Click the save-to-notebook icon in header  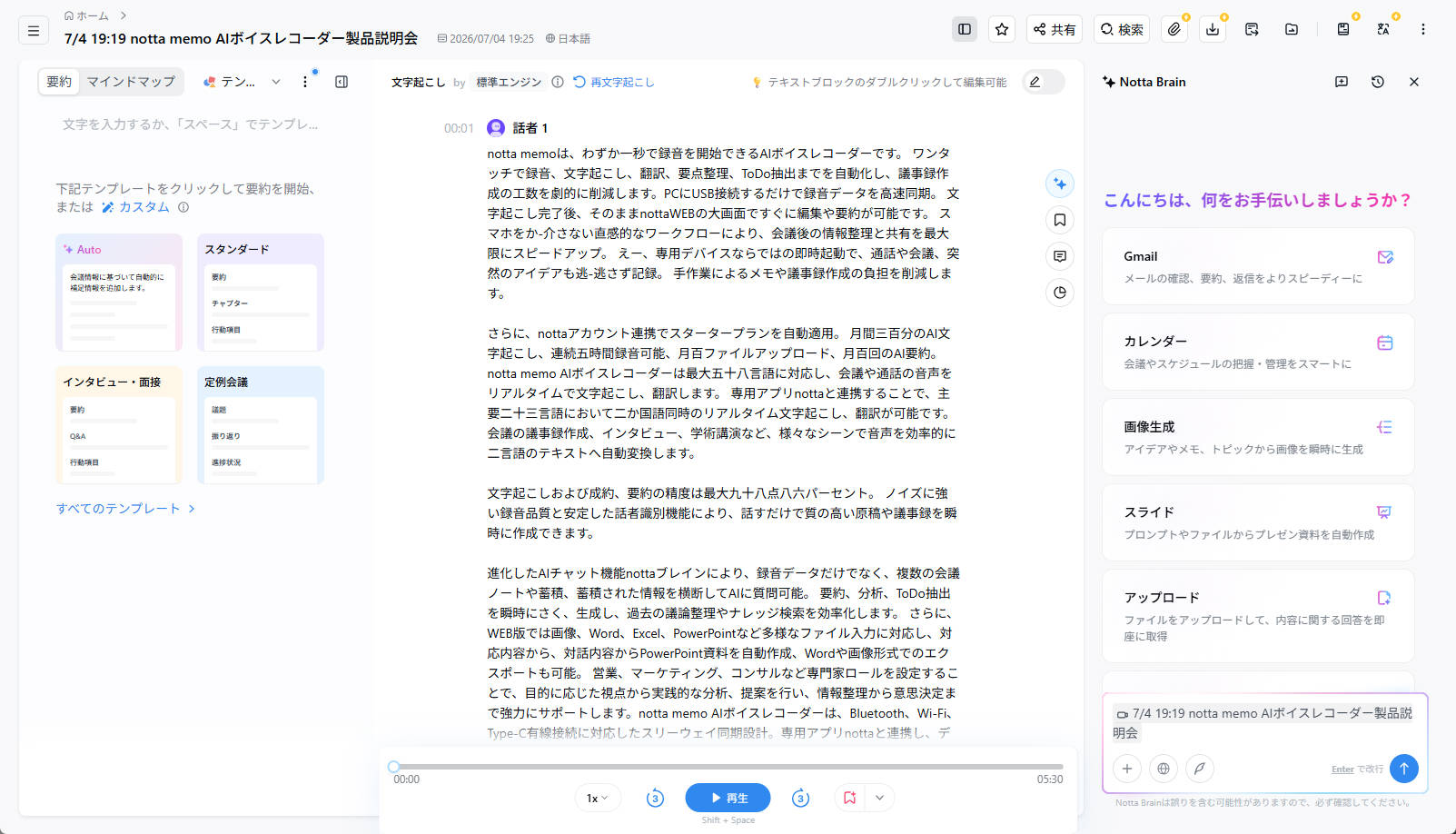[1343, 29]
